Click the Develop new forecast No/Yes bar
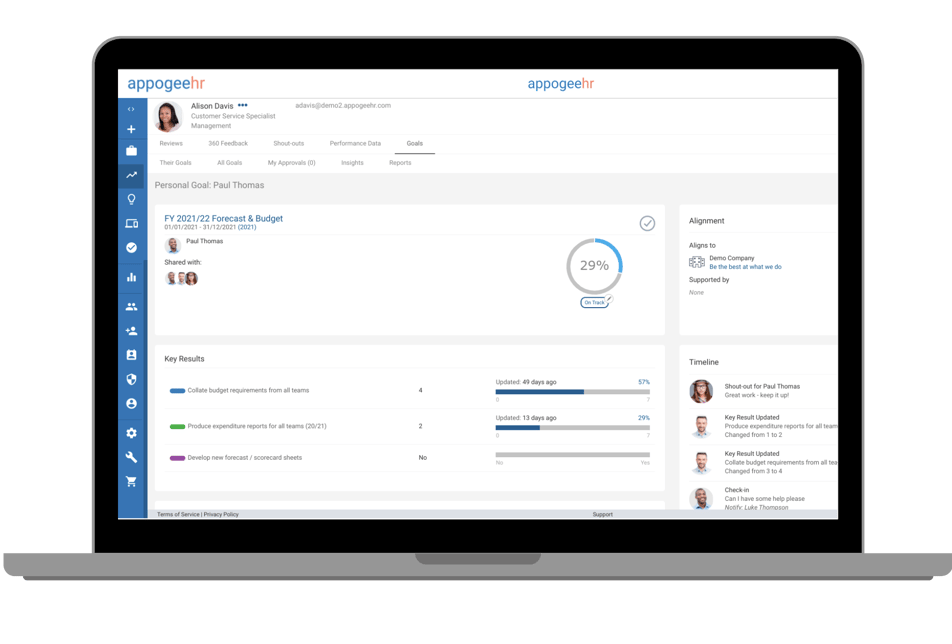Image resolution: width=952 pixels, height=644 pixels. pos(573,455)
